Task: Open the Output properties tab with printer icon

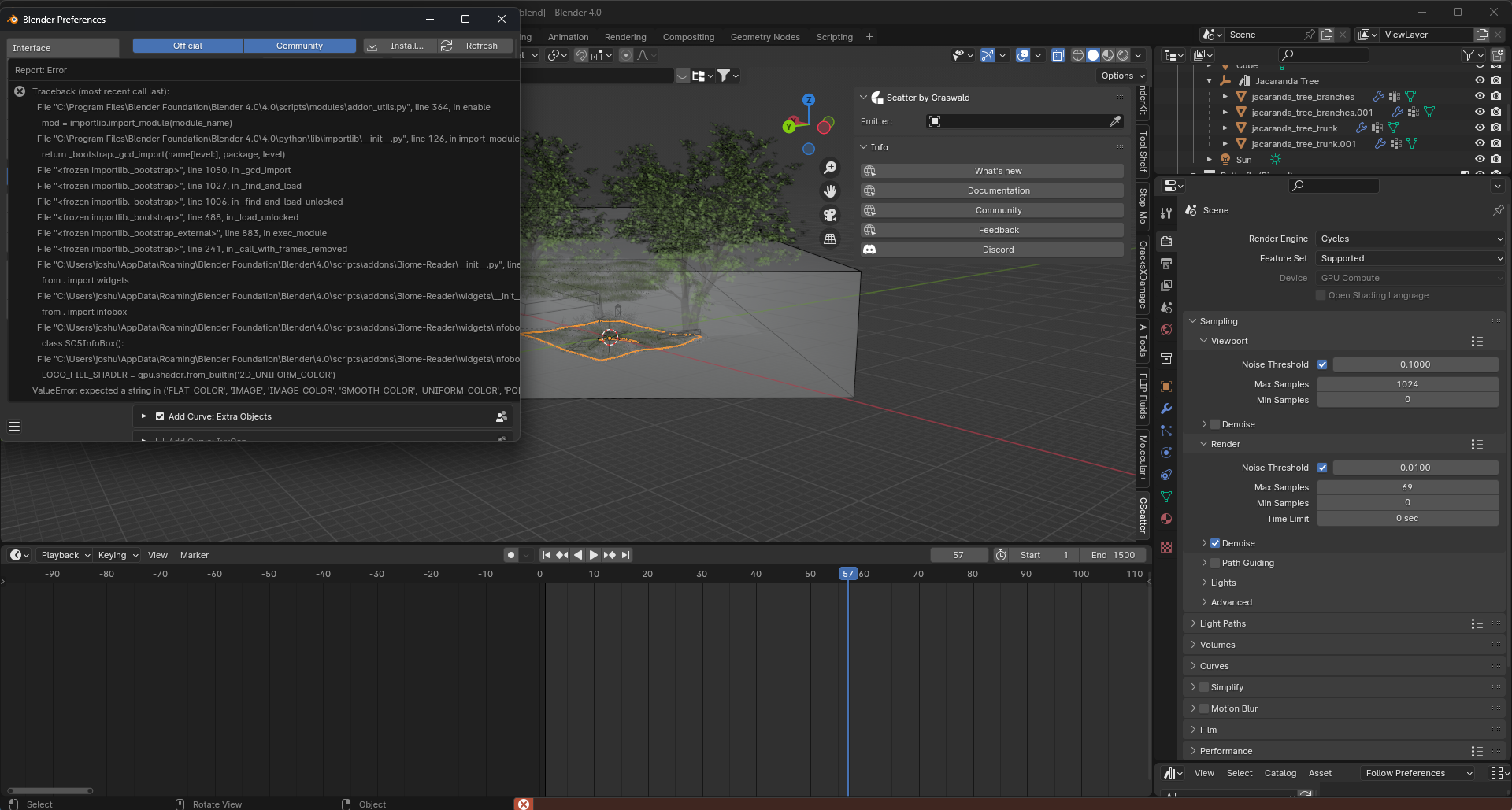Action: click(x=1166, y=263)
